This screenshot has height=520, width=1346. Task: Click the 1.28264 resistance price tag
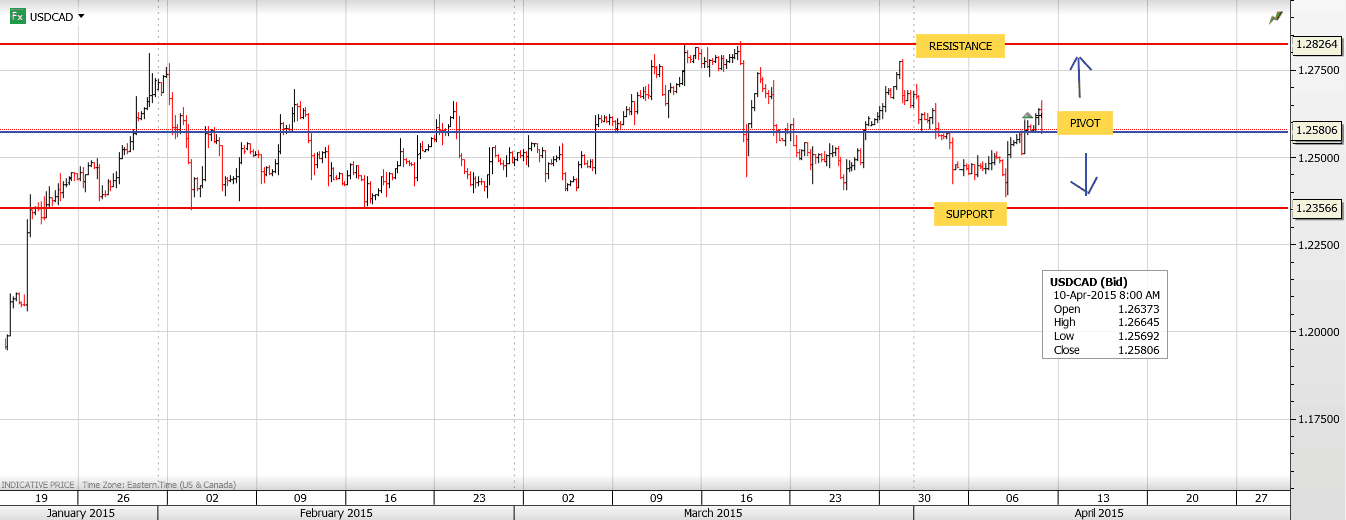point(1317,44)
